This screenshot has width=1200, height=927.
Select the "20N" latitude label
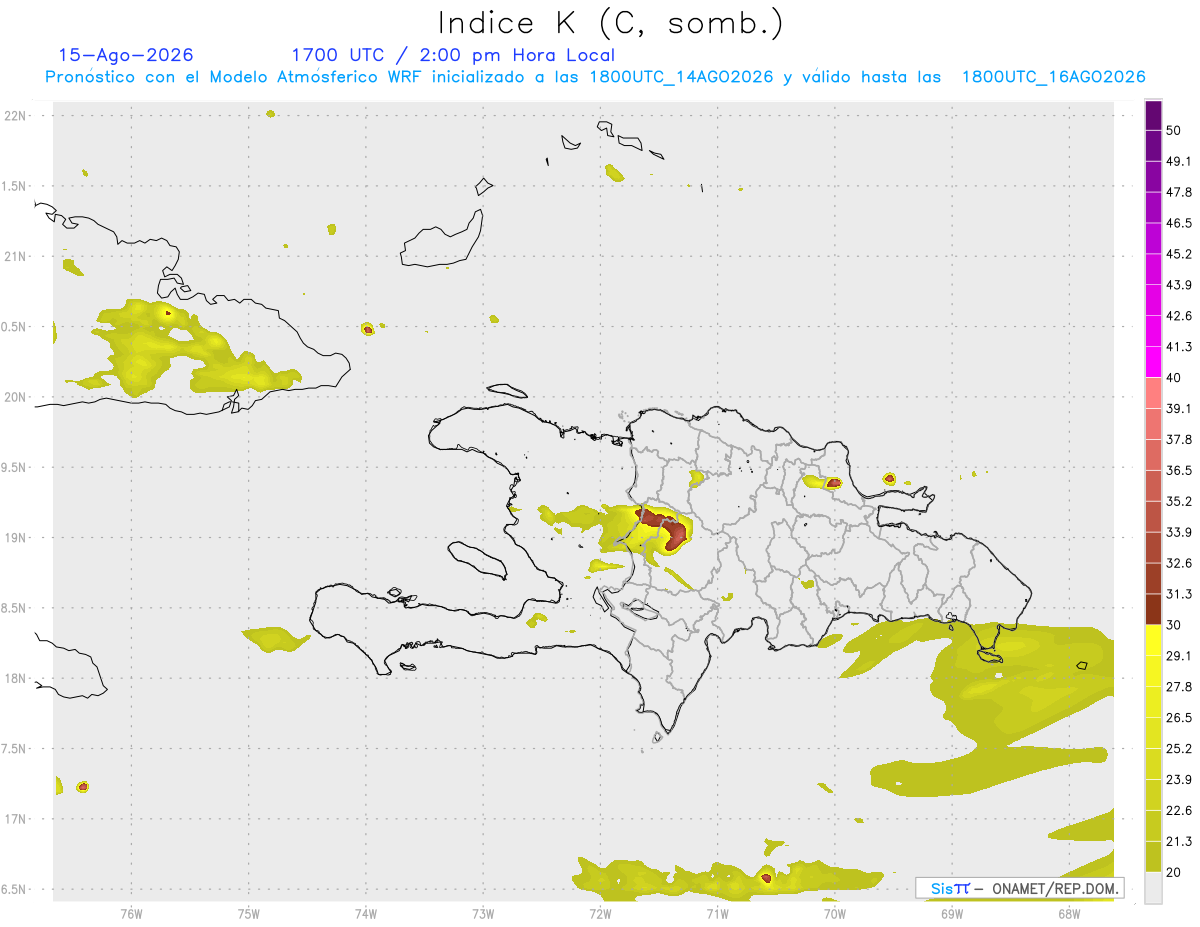coord(15,397)
